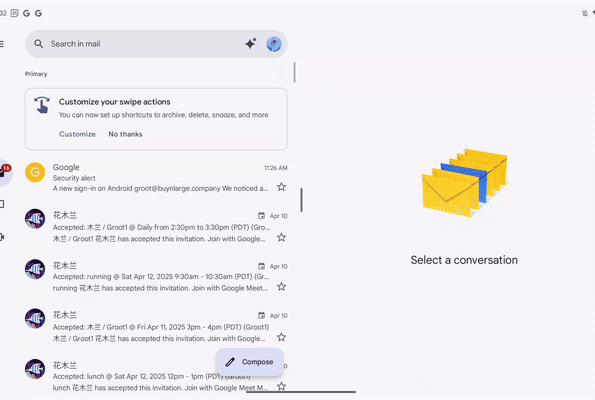Open the Google Security alert email

tap(156, 177)
